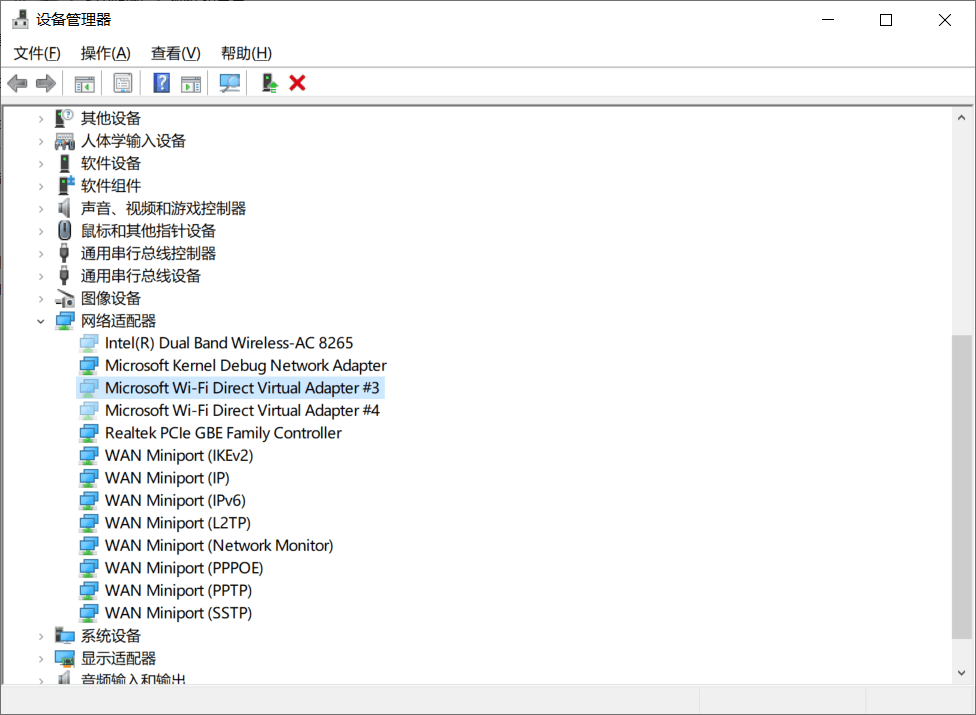Viewport: 976px width, 715px height.
Task: Expand the 显示适配器 node
Action: [40, 658]
